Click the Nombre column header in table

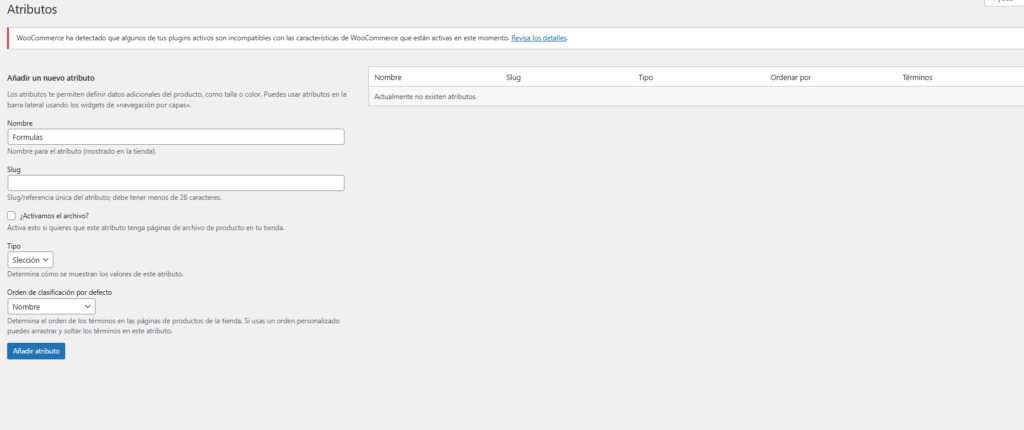click(x=388, y=77)
